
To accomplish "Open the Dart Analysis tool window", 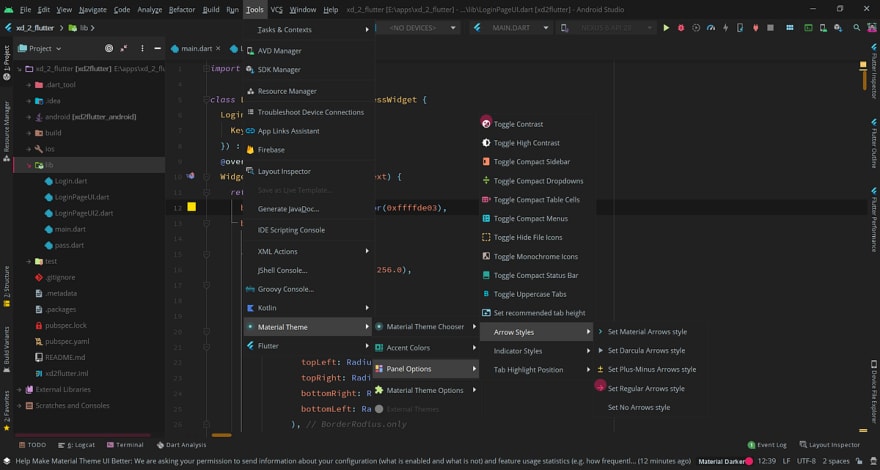I will click(x=181, y=445).
